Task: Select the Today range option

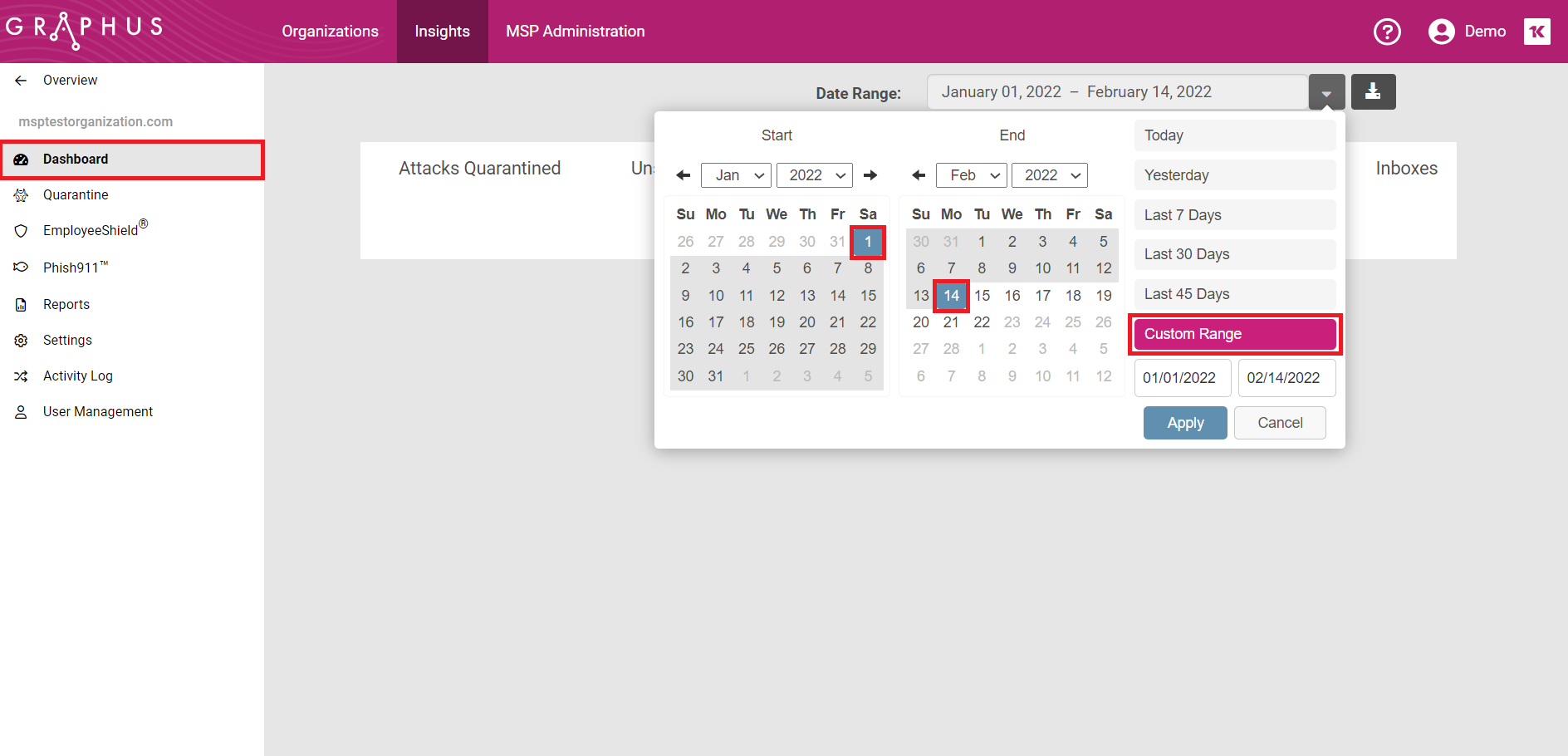Action: click(1235, 135)
